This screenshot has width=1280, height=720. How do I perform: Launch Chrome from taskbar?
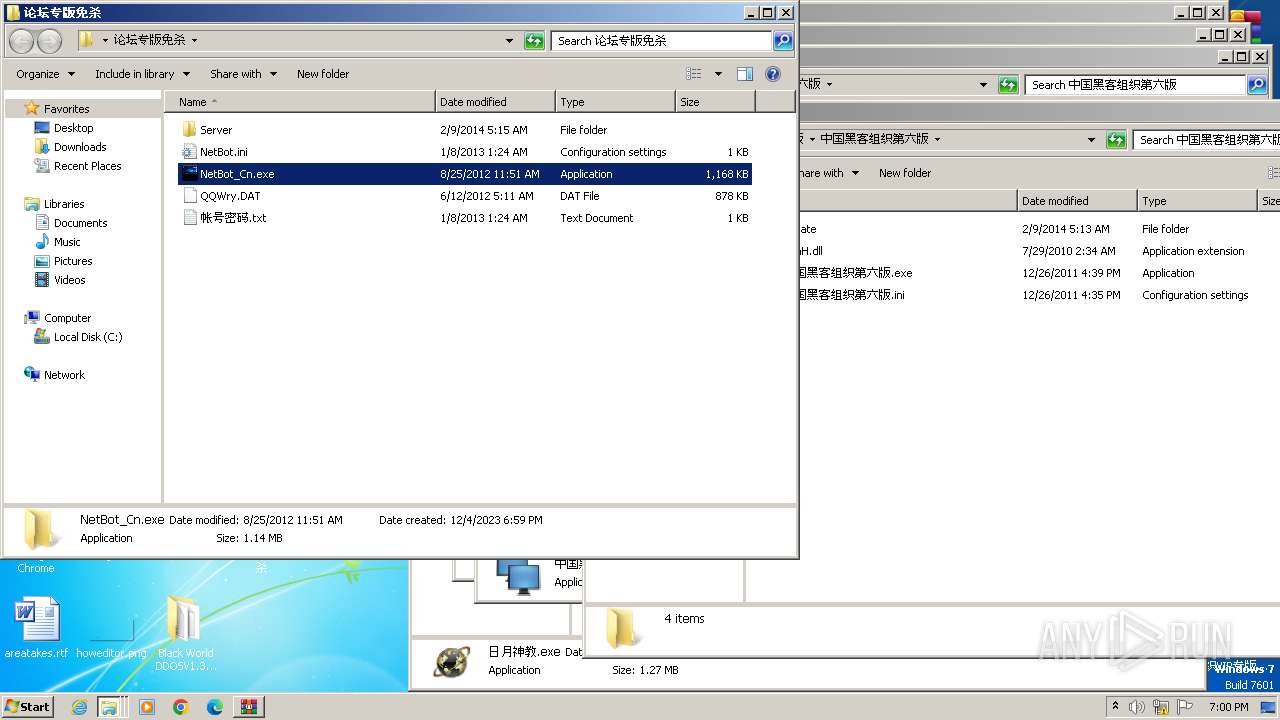tap(181, 707)
